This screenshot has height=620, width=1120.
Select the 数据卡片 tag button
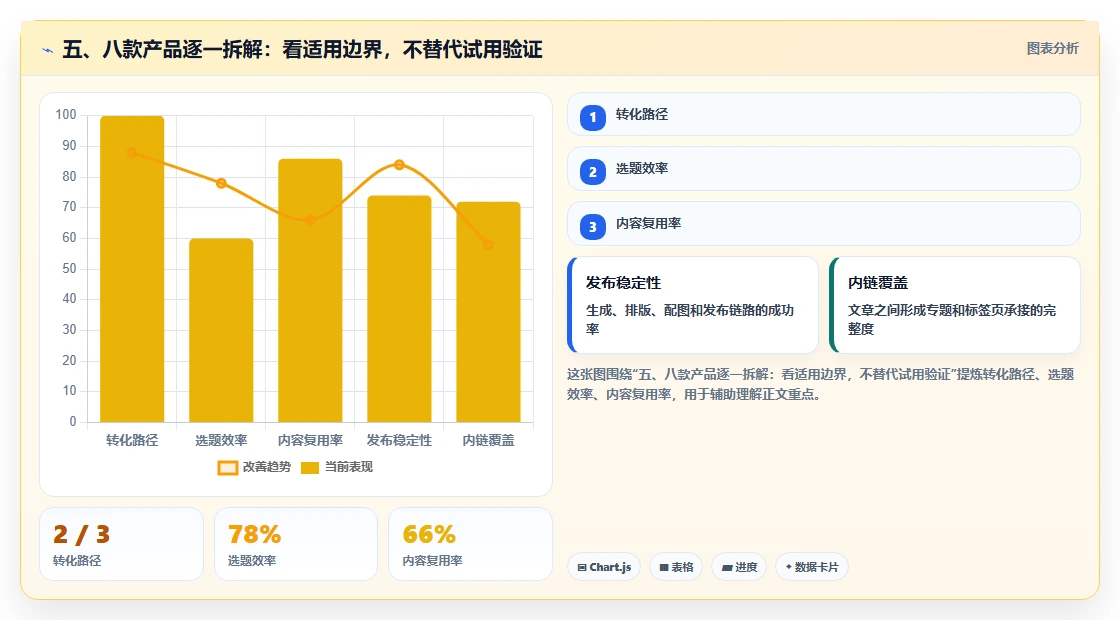(812, 567)
